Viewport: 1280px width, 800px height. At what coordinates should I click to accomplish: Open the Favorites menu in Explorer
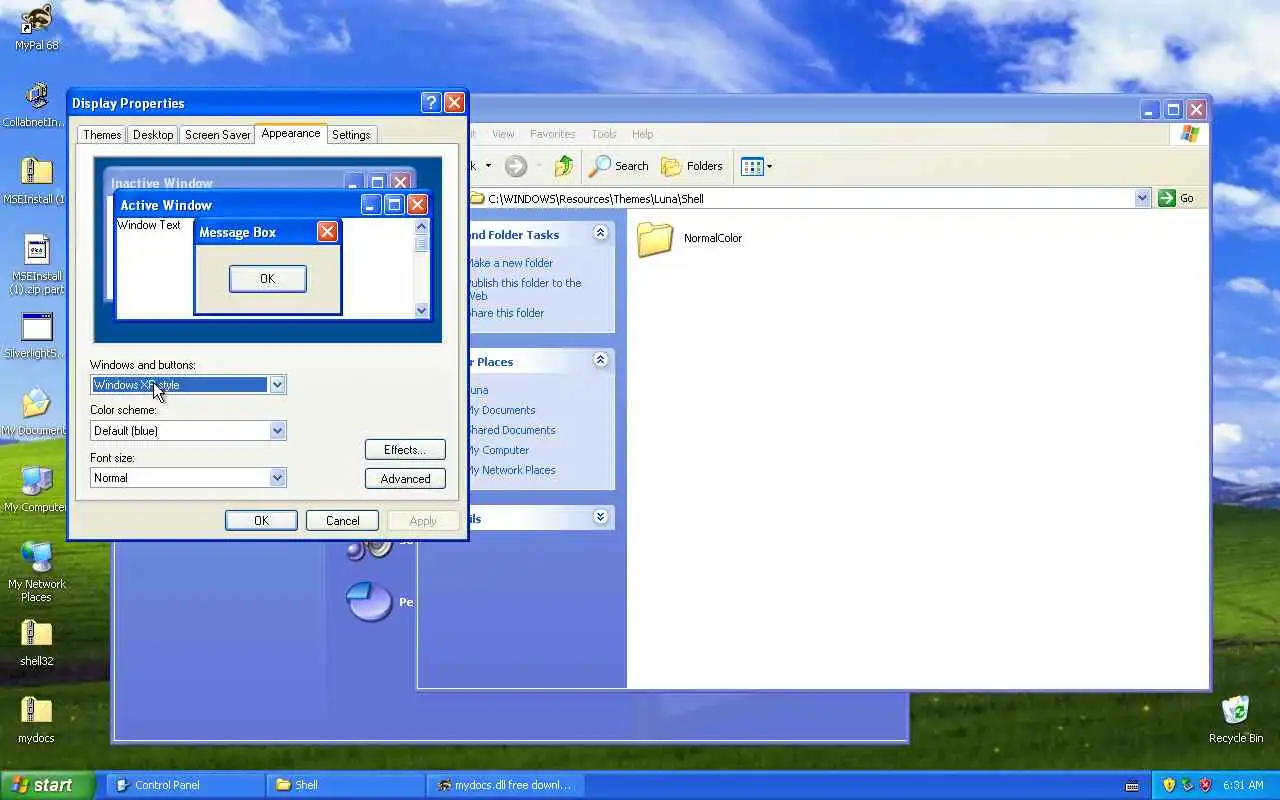(x=552, y=134)
